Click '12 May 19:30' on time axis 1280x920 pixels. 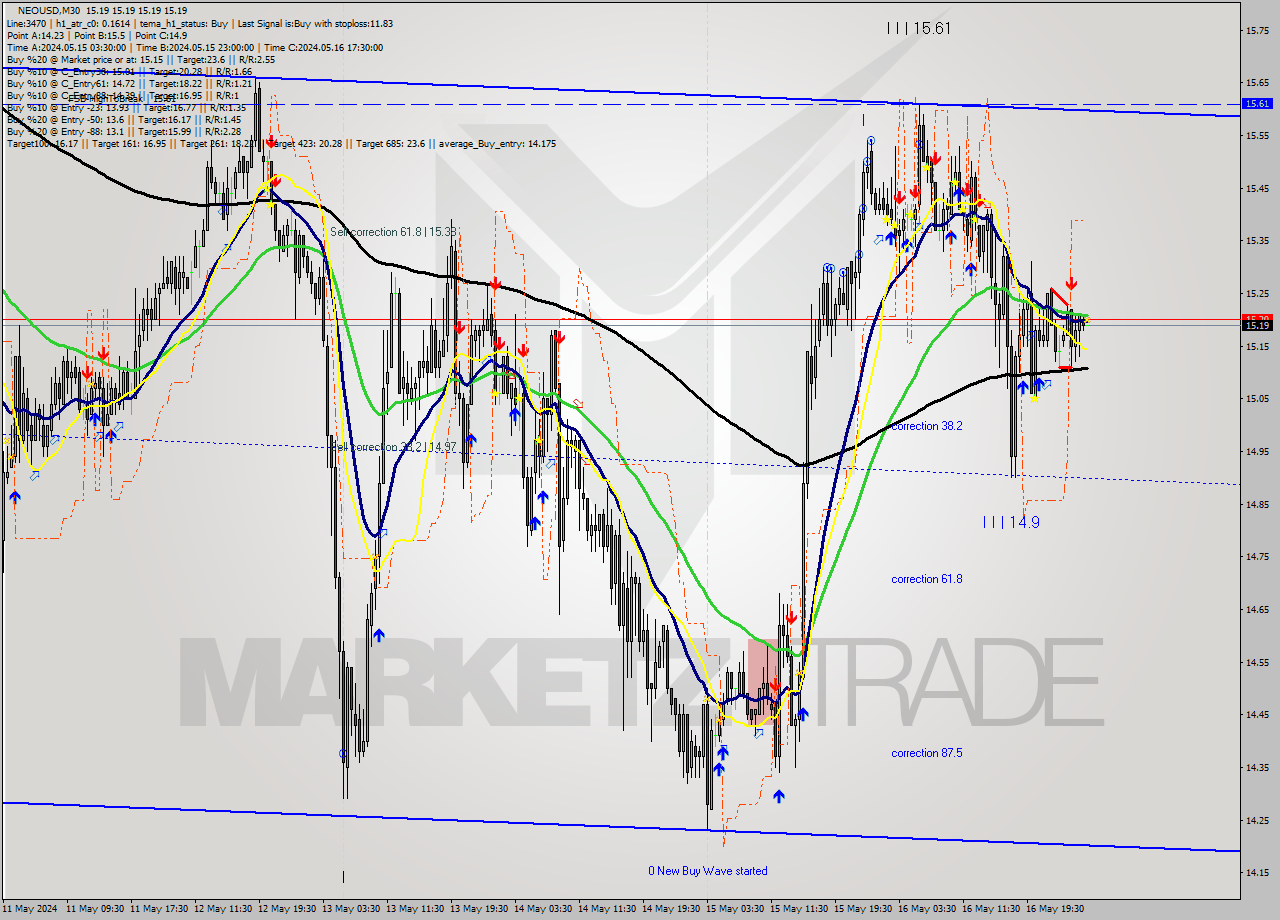(x=287, y=909)
